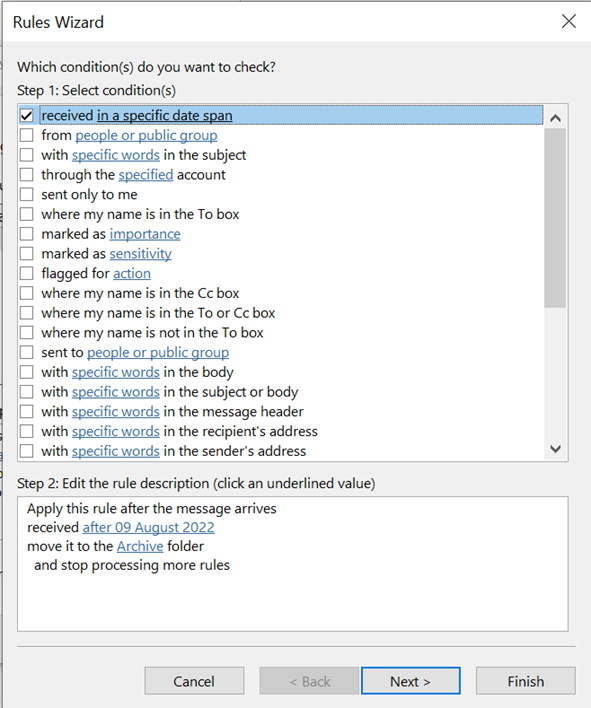The width and height of the screenshot is (591, 708).
Task: Cancel the Rules Wizard
Action: (194, 681)
